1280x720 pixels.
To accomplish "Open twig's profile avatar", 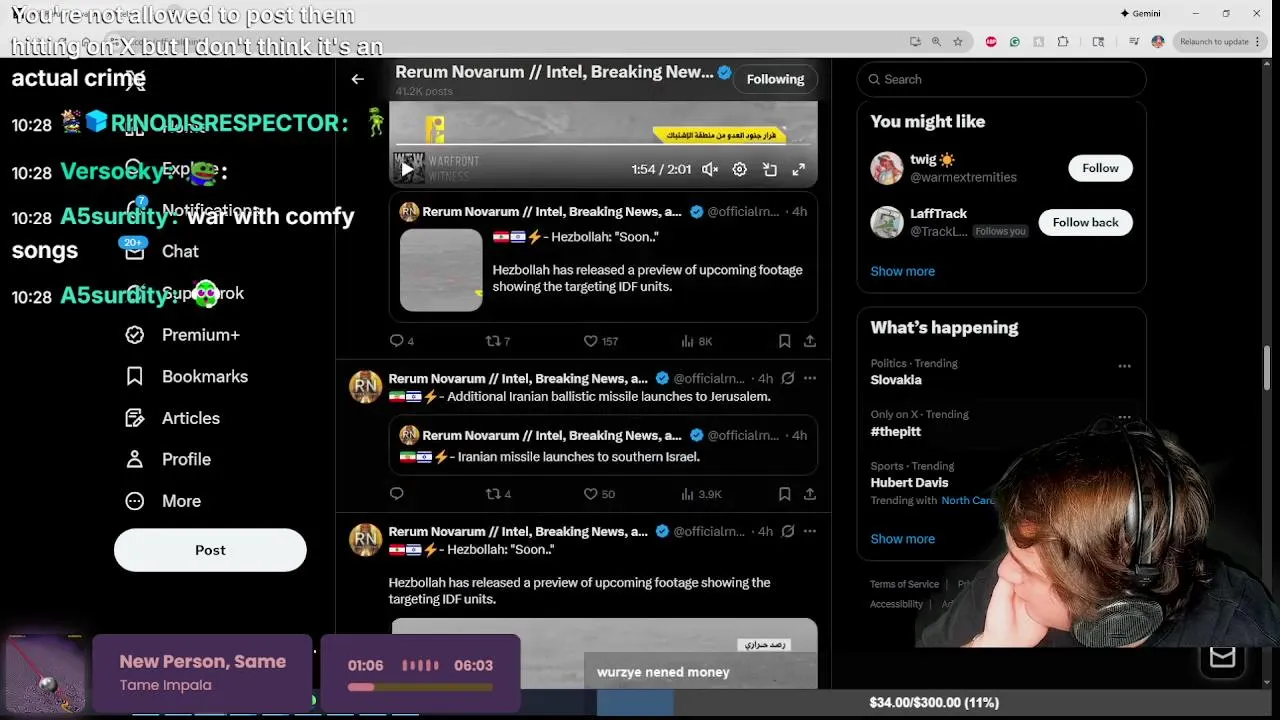I will 887,168.
